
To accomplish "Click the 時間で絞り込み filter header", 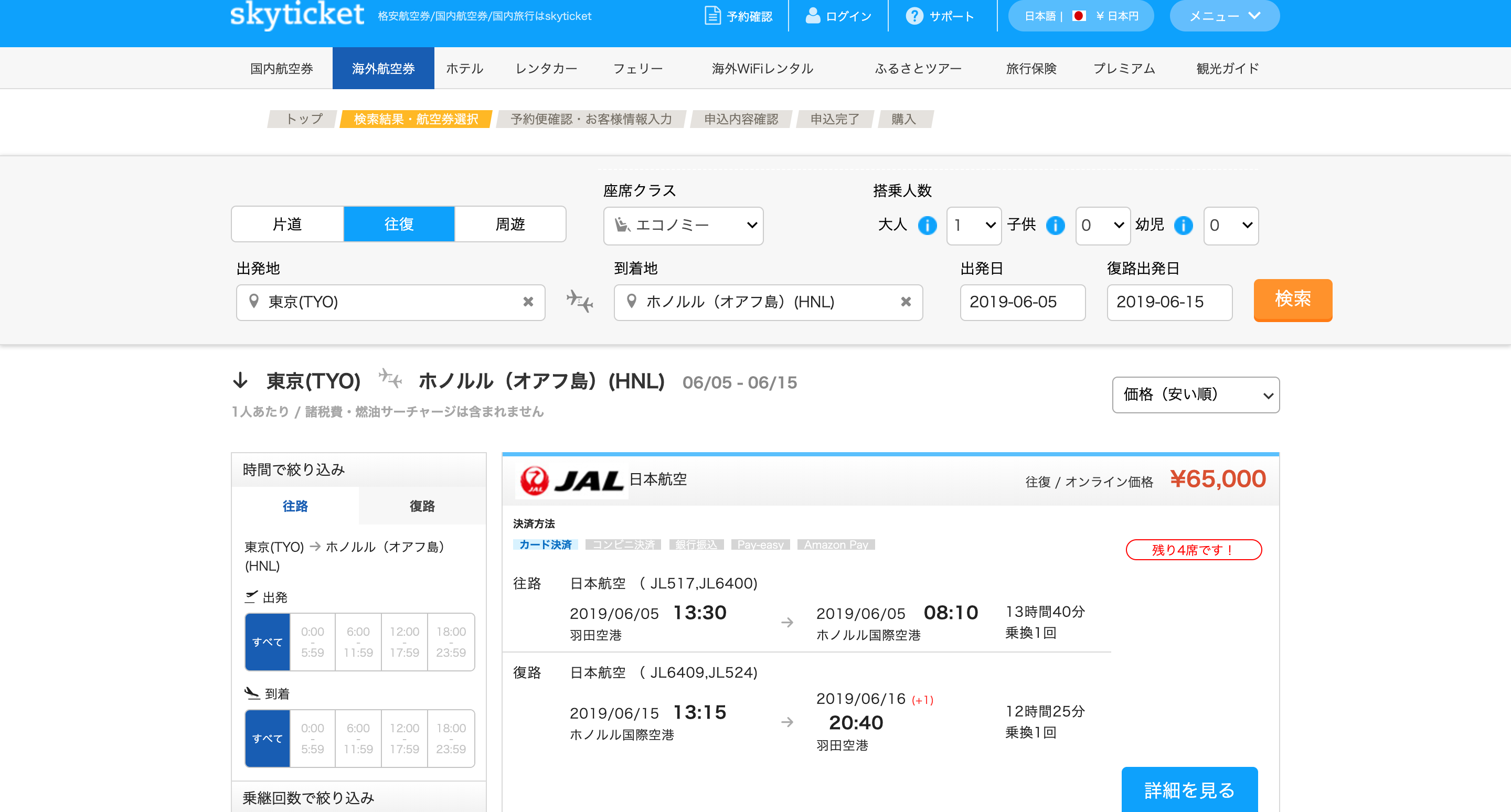I will click(x=359, y=469).
